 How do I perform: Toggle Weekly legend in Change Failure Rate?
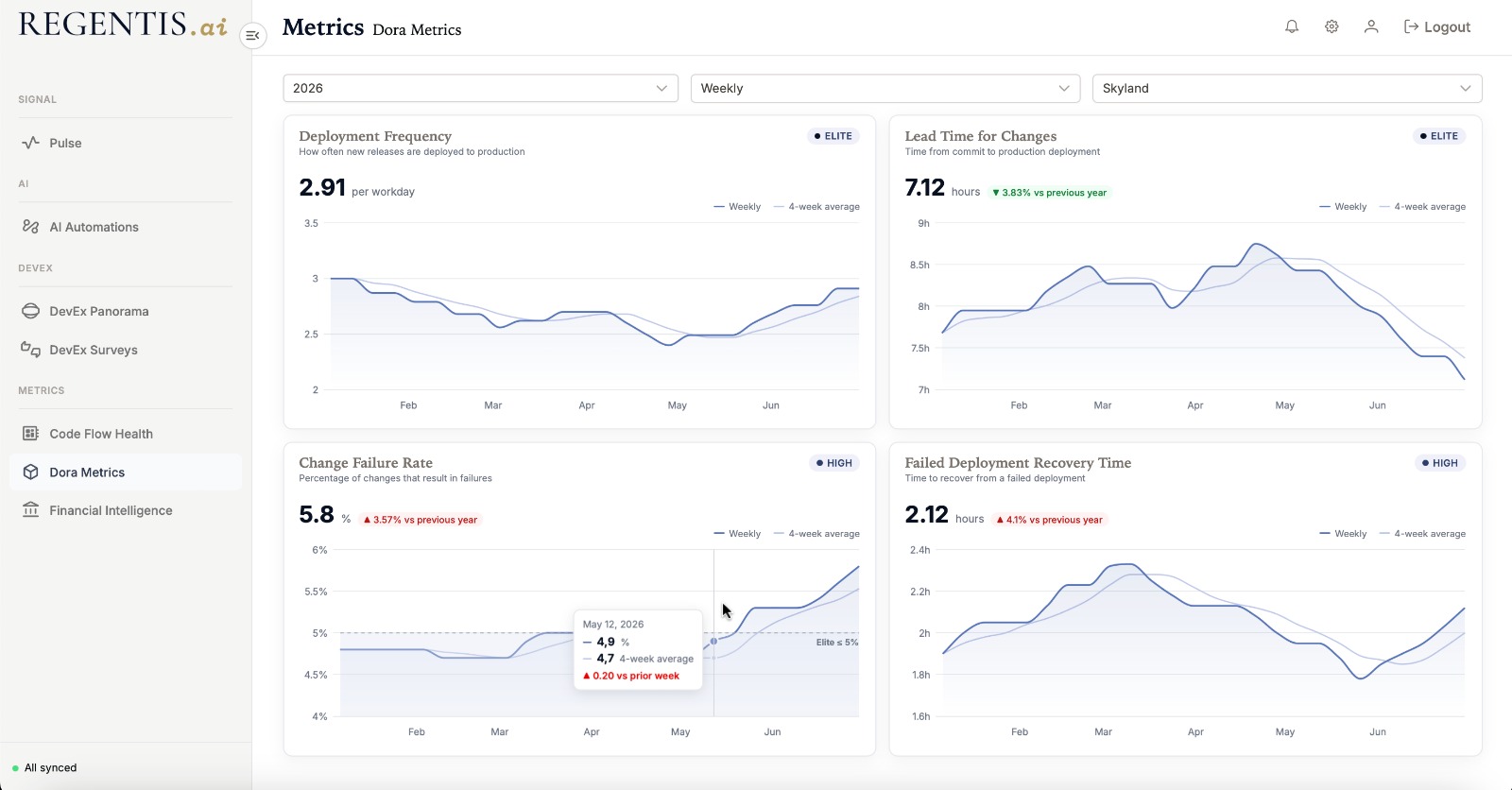pyautogui.click(x=737, y=534)
